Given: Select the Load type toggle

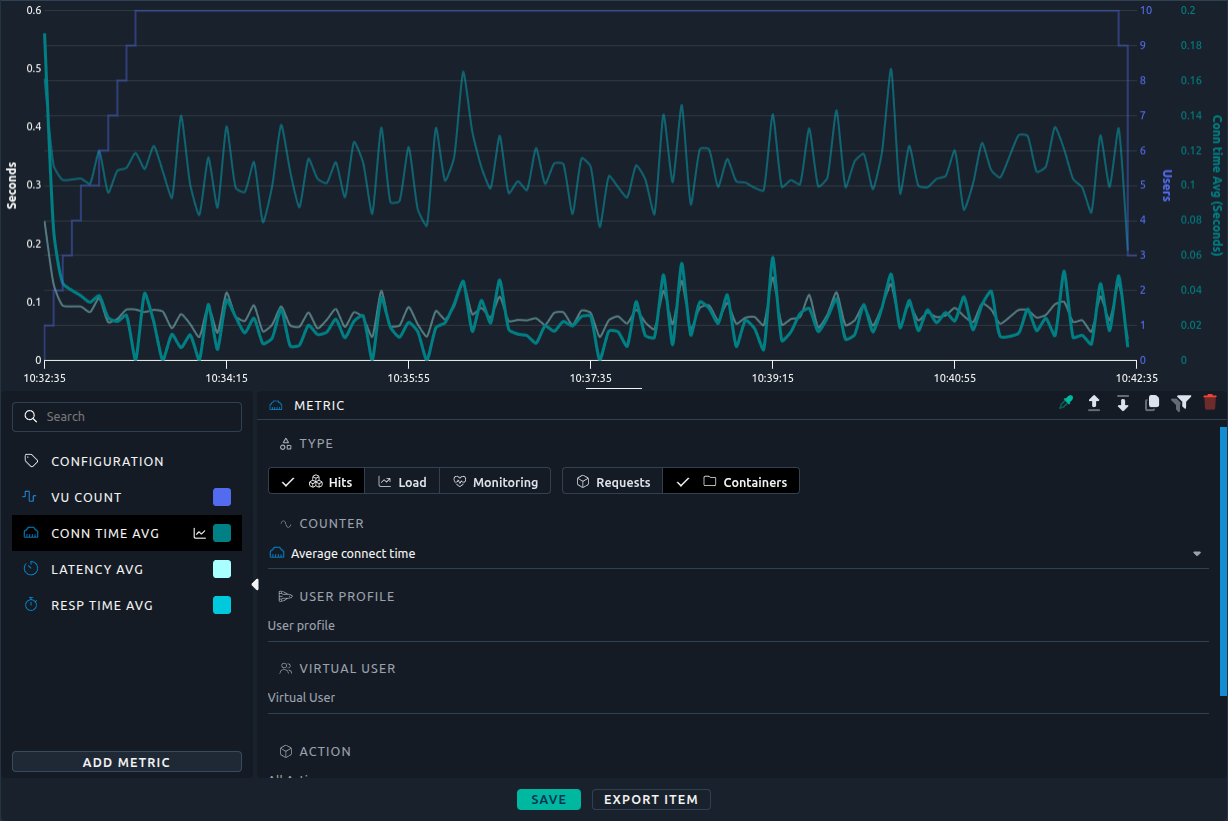Looking at the screenshot, I should pyautogui.click(x=402, y=481).
